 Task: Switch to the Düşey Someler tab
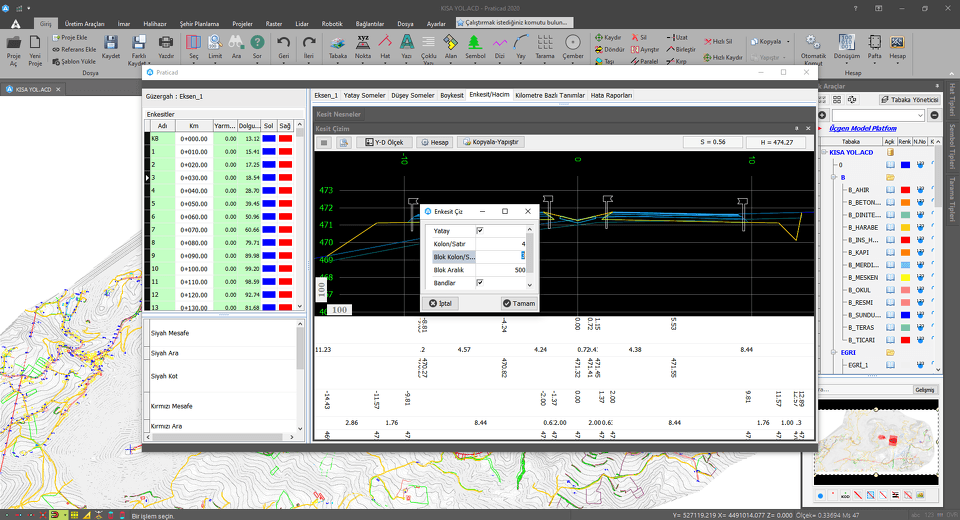(412, 95)
